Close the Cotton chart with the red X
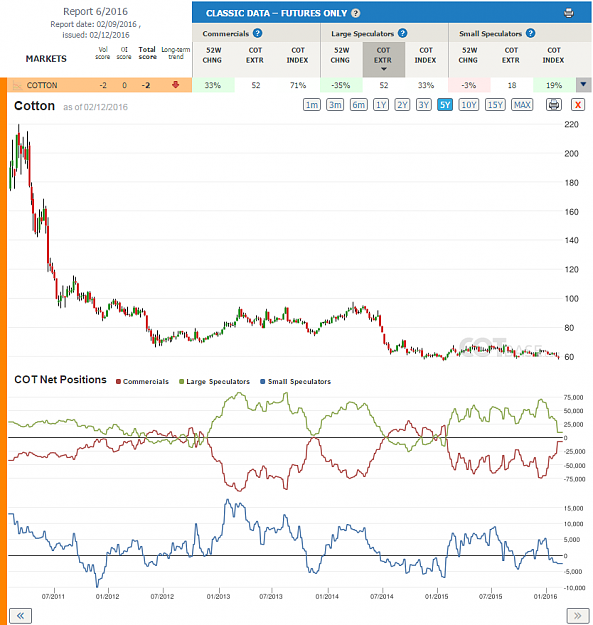This screenshot has width=593, height=625. [x=578, y=105]
